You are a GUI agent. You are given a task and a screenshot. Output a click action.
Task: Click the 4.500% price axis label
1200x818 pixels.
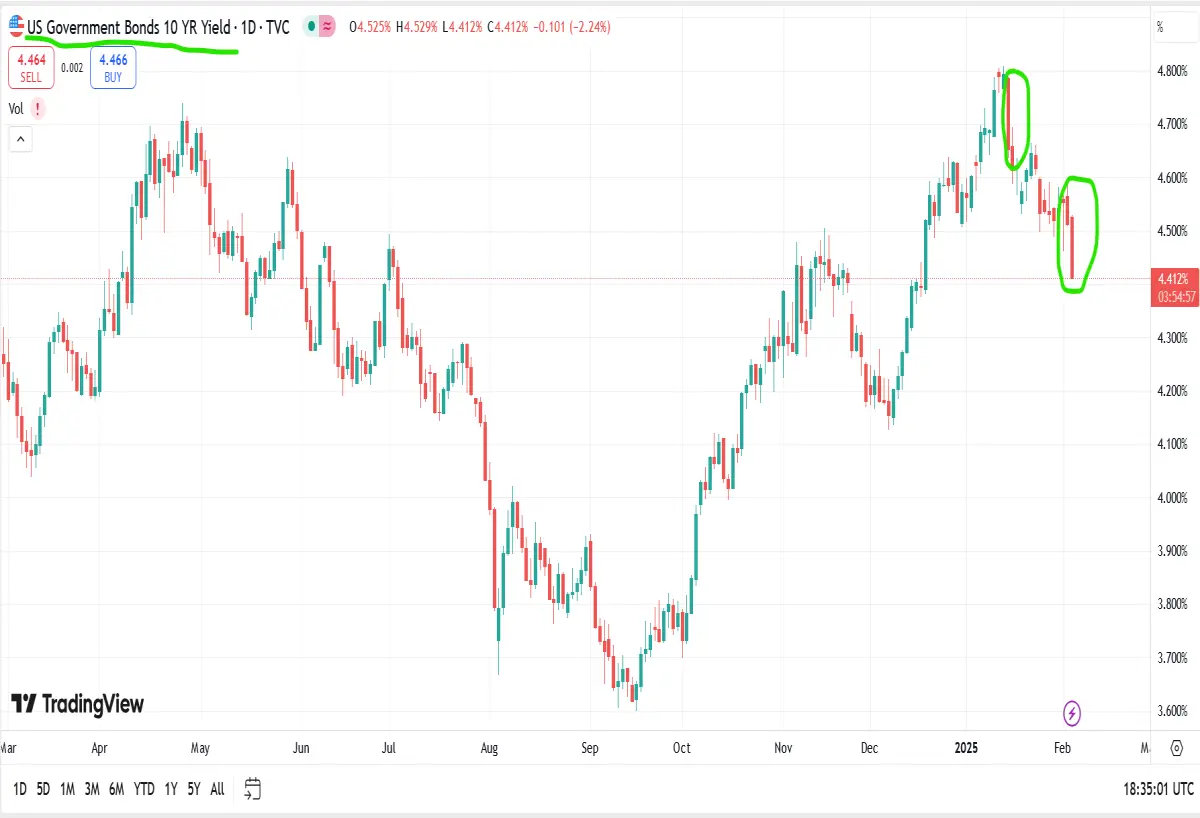pyautogui.click(x=1172, y=231)
